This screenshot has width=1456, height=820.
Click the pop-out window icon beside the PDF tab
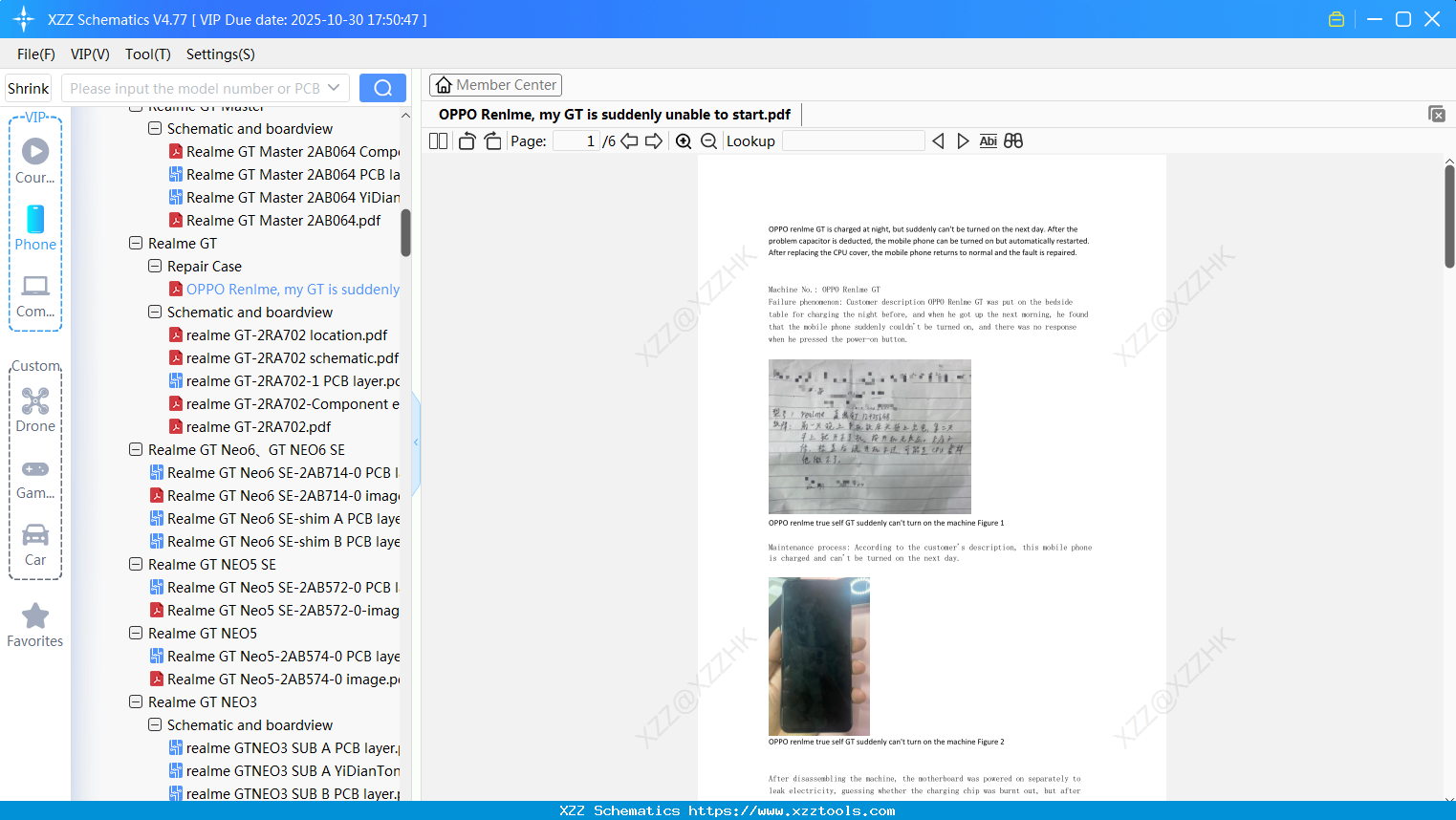[x=1437, y=114]
